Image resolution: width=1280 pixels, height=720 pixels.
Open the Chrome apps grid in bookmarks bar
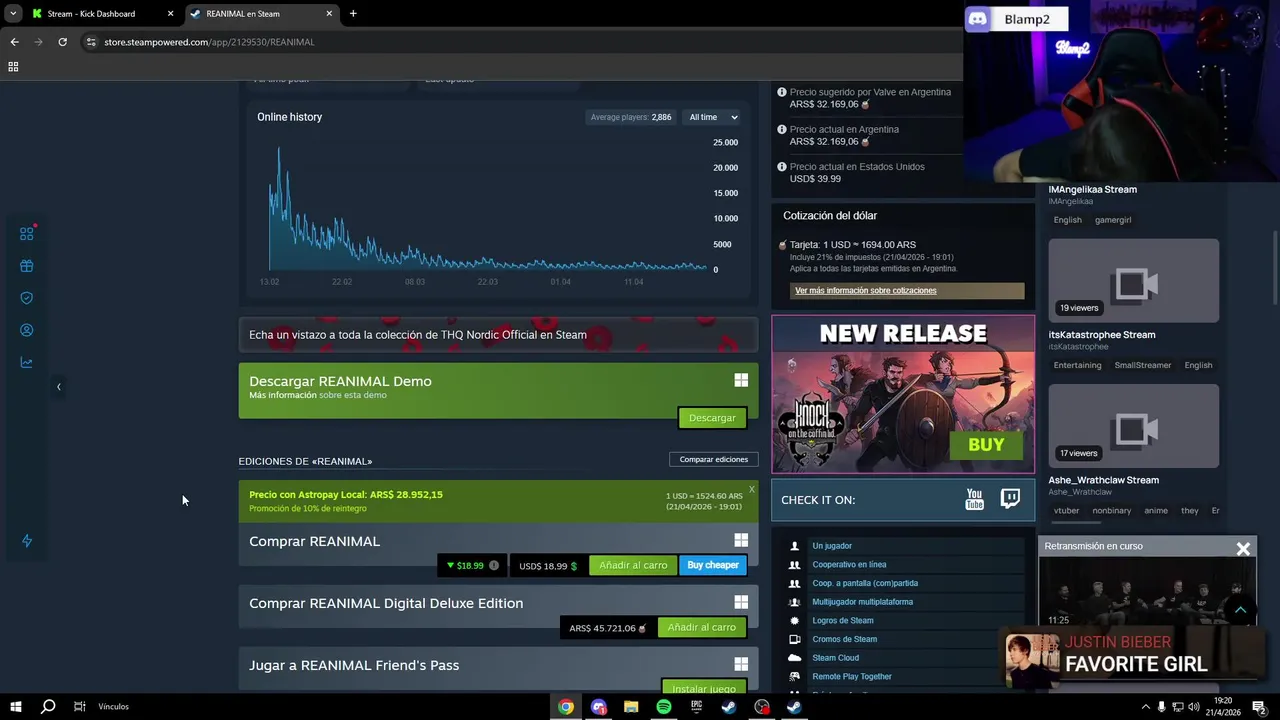pos(13,67)
